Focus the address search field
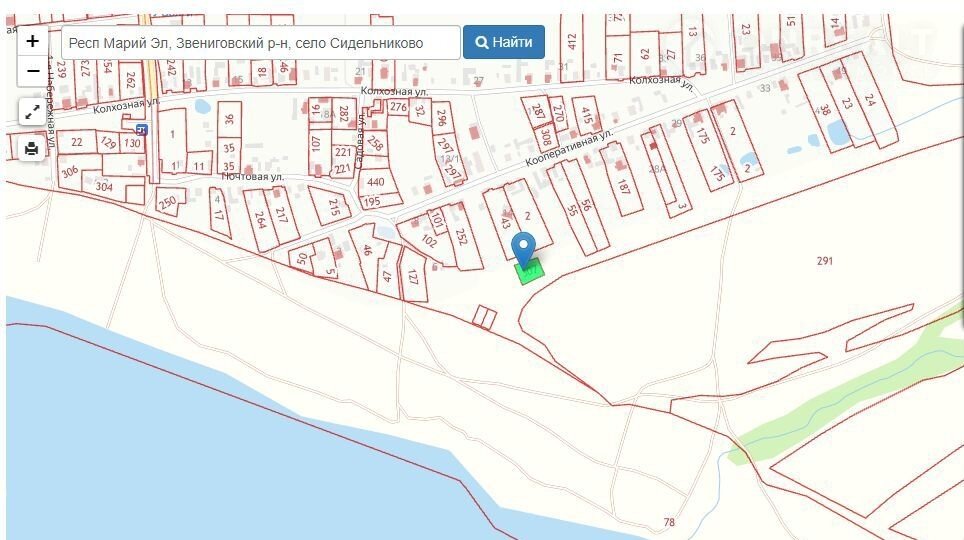The height and width of the screenshot is (540, 964). [261, 43]
